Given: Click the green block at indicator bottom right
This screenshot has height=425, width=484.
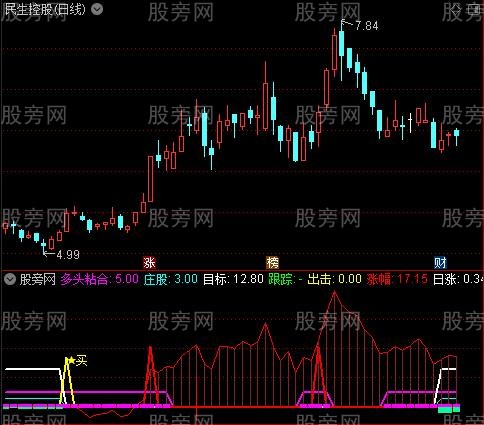Looking at the screenshot, I should click(x=449, y=409).
